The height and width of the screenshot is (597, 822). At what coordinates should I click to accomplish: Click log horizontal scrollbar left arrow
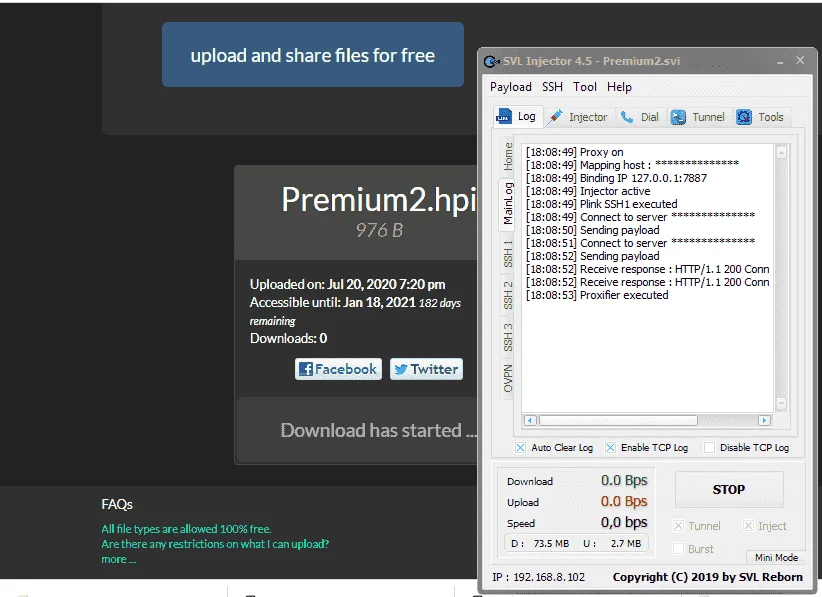point(530,420)
